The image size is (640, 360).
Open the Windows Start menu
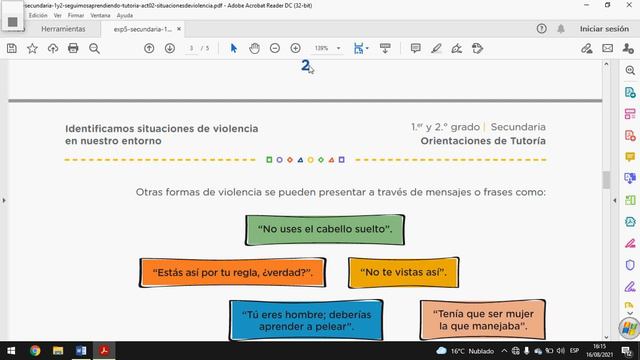point(11,351)
